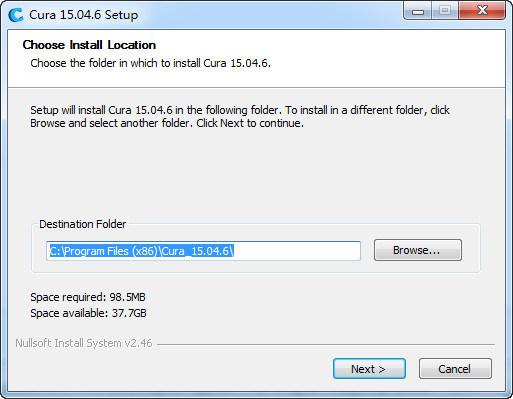Viewport: 513px width, 399px height.
Task: Click the 'Browse and select another folder' sentence line
Action: pos(167,123)
